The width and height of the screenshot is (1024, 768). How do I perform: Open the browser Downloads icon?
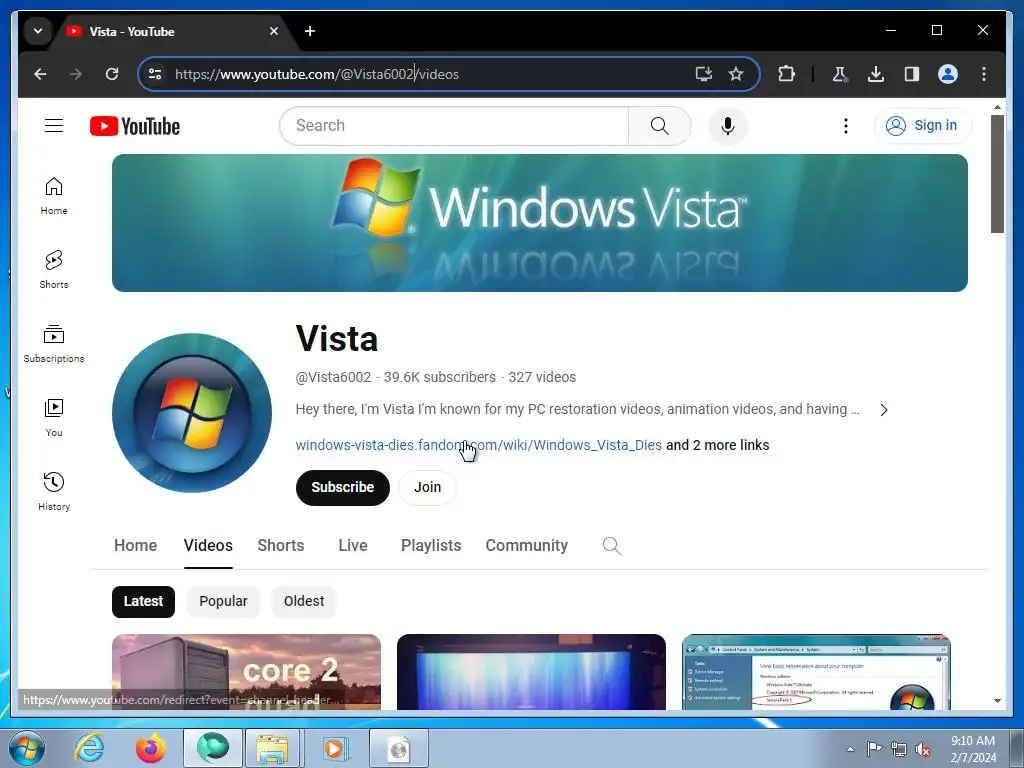tap(876, 74)
